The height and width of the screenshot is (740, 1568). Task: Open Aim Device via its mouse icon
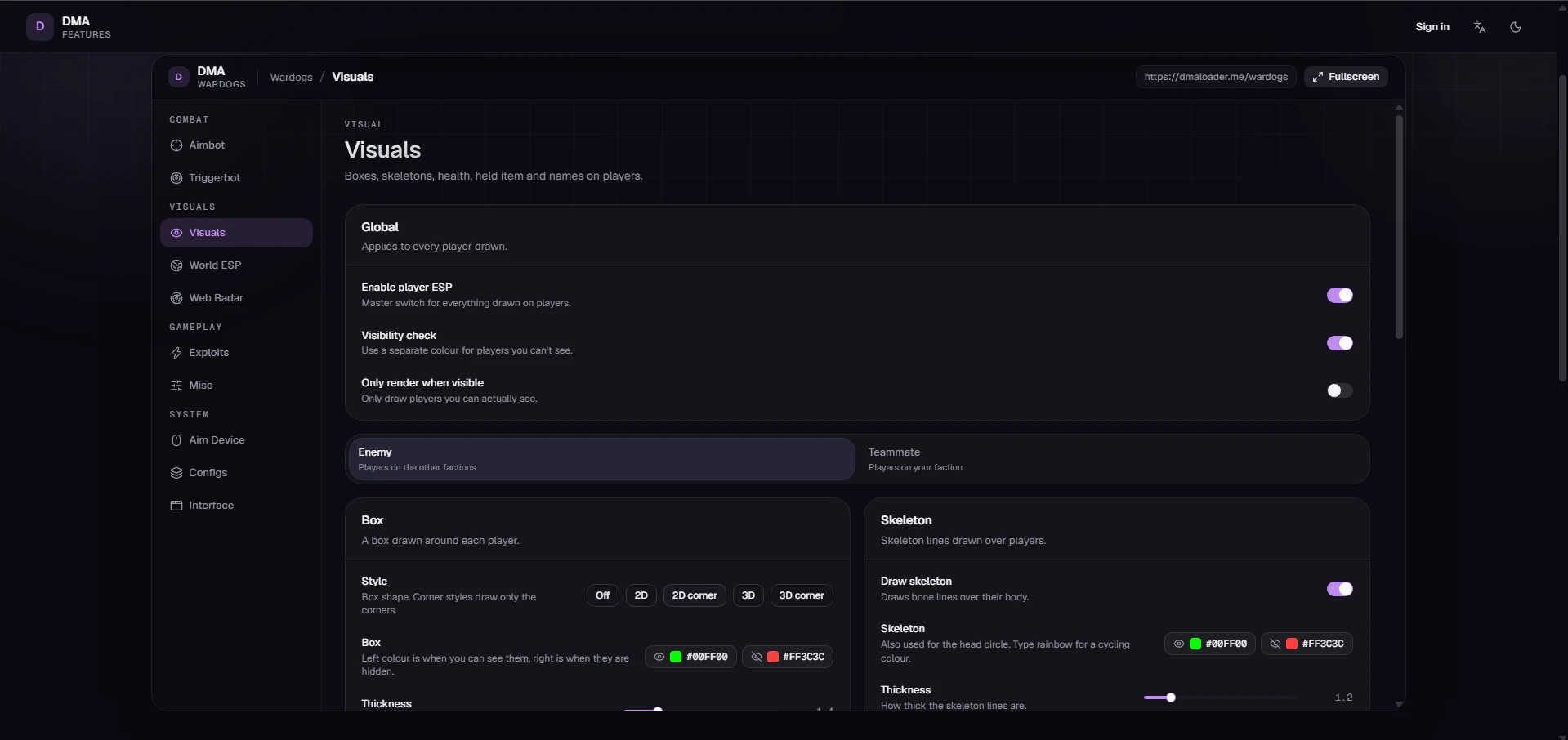coord(176,440)
